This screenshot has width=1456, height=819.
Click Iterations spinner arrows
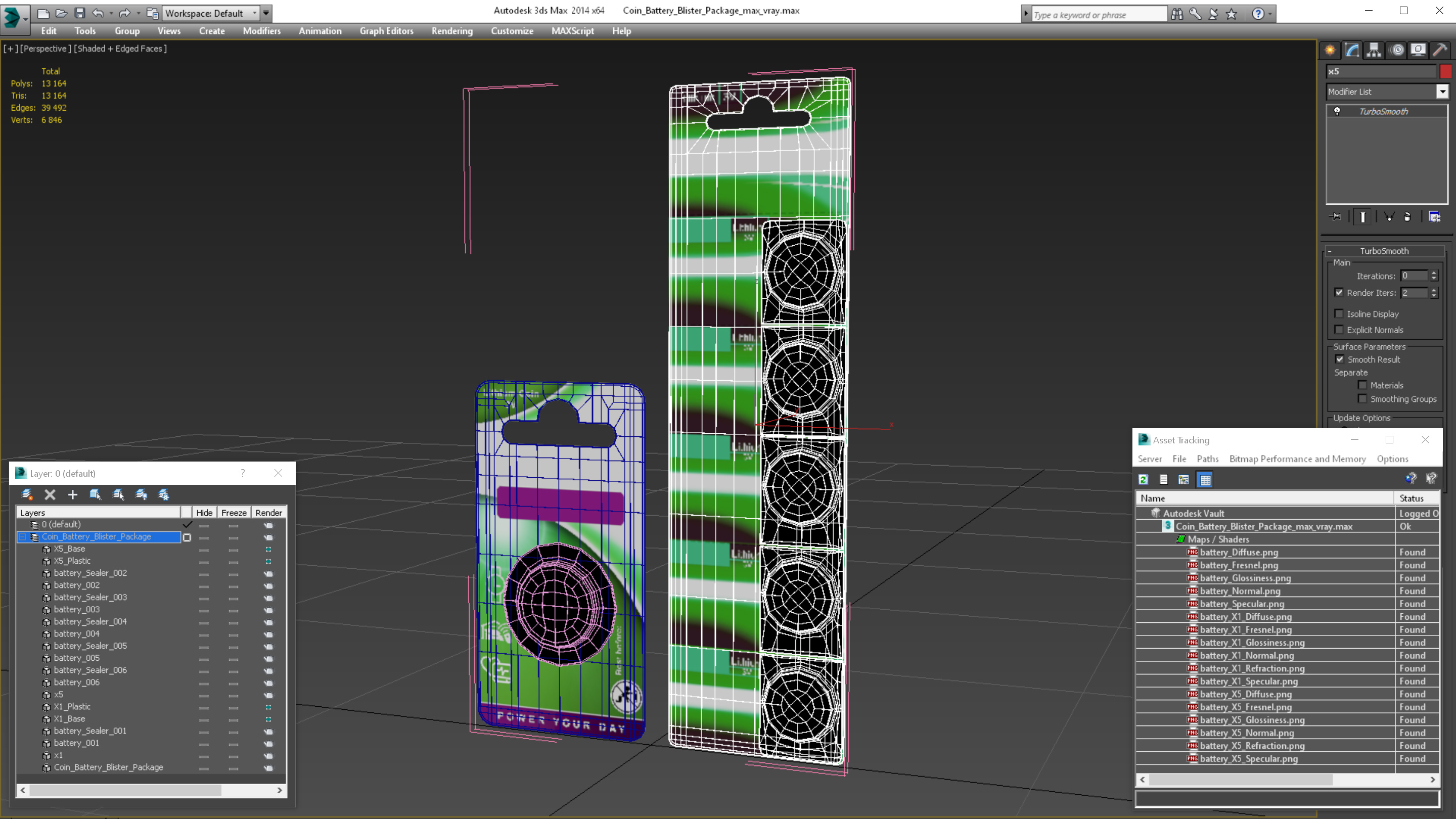point(1433,276)
